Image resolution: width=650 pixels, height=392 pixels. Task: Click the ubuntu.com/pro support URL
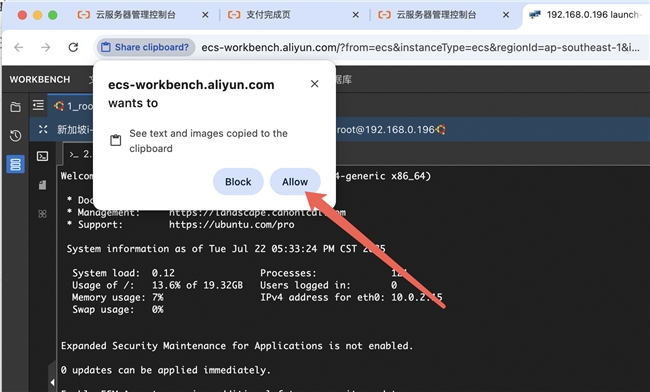click(x=231, y=225)
